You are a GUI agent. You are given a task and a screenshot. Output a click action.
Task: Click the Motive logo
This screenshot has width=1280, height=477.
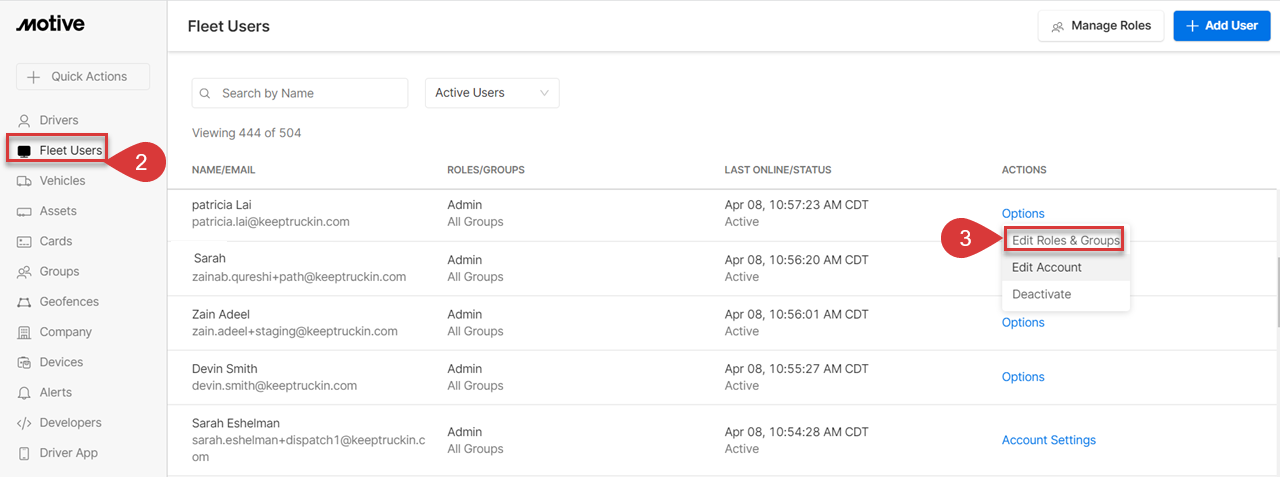click(50, 24)
